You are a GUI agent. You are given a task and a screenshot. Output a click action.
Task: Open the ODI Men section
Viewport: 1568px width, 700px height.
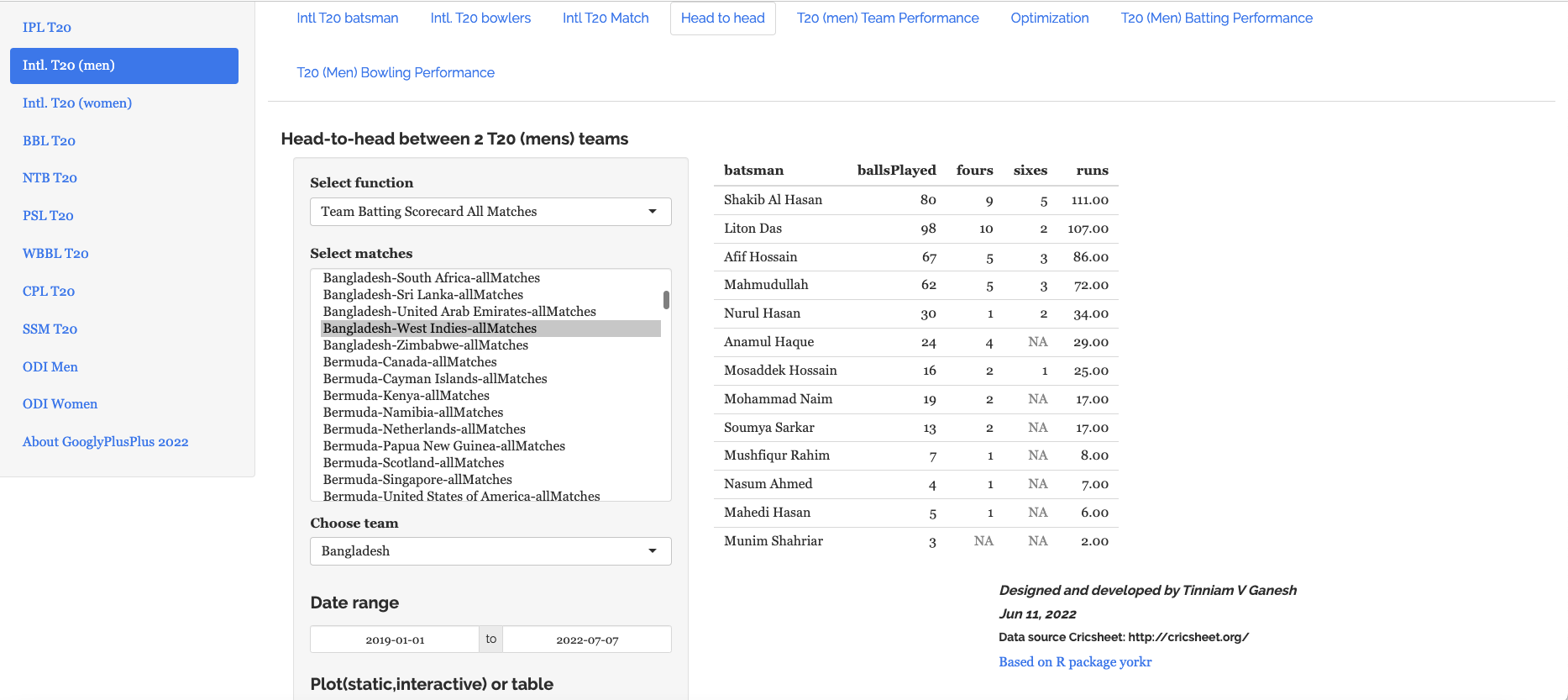tap(50, 367)
